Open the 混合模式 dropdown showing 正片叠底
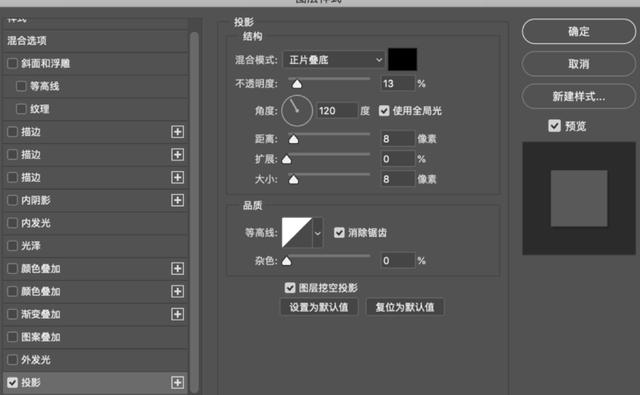Screen dimensions: 640x395 pyautogui.click(x=334, y=60)
